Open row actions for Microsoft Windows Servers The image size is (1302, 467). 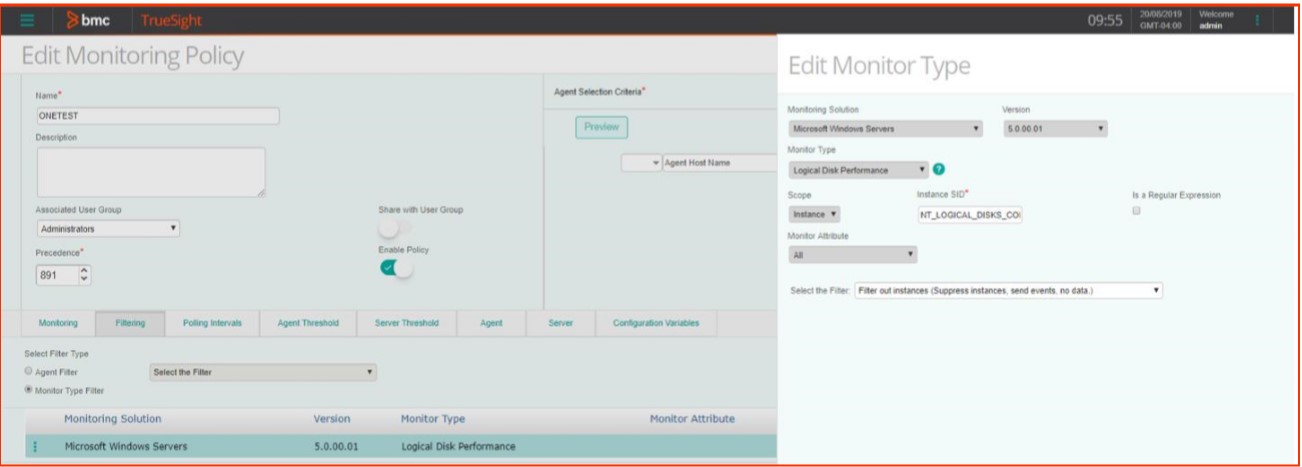coord(36,446)
